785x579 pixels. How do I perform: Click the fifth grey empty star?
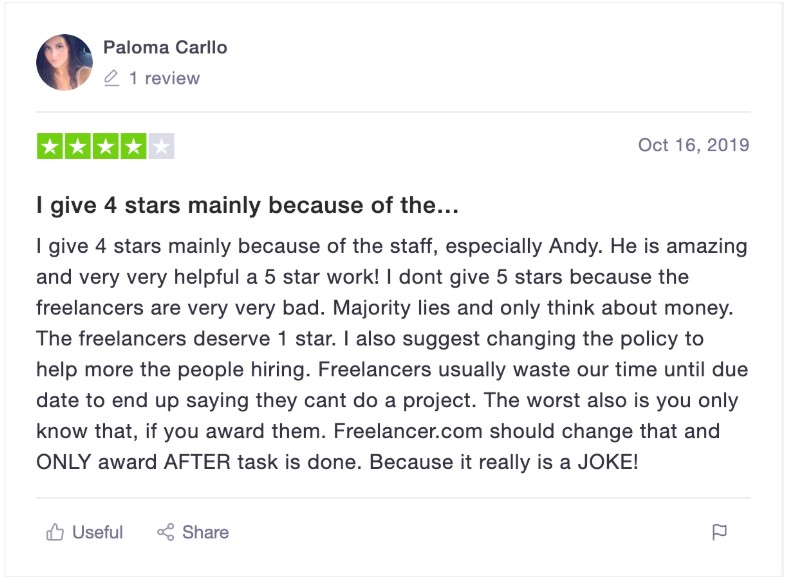coord(161,146)
